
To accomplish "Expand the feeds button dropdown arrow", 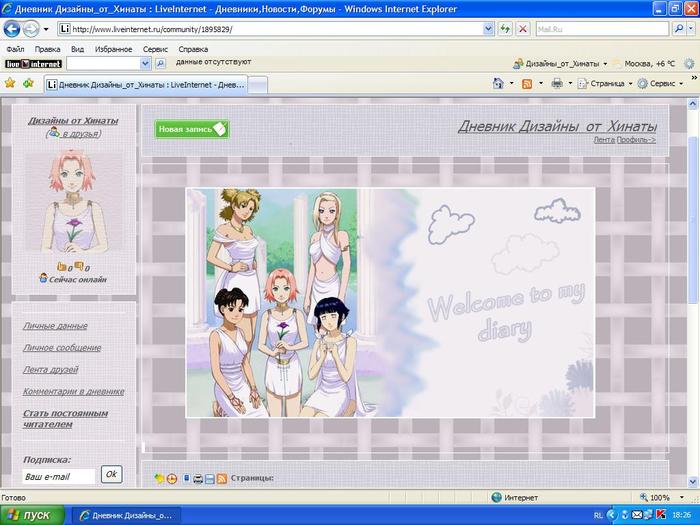I will (541, 83).
